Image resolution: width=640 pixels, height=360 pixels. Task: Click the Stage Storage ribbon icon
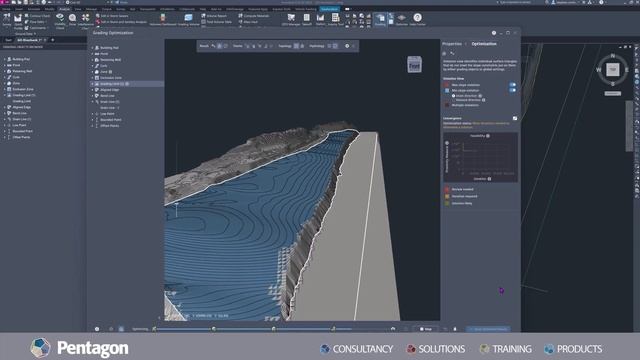pos(72,19)
